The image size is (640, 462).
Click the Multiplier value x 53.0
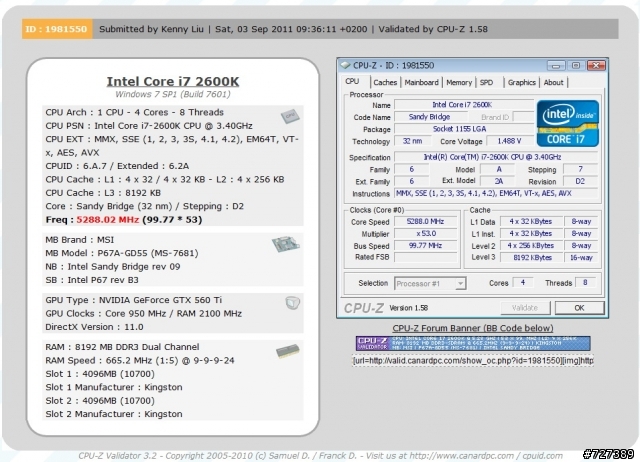point(425,233)
